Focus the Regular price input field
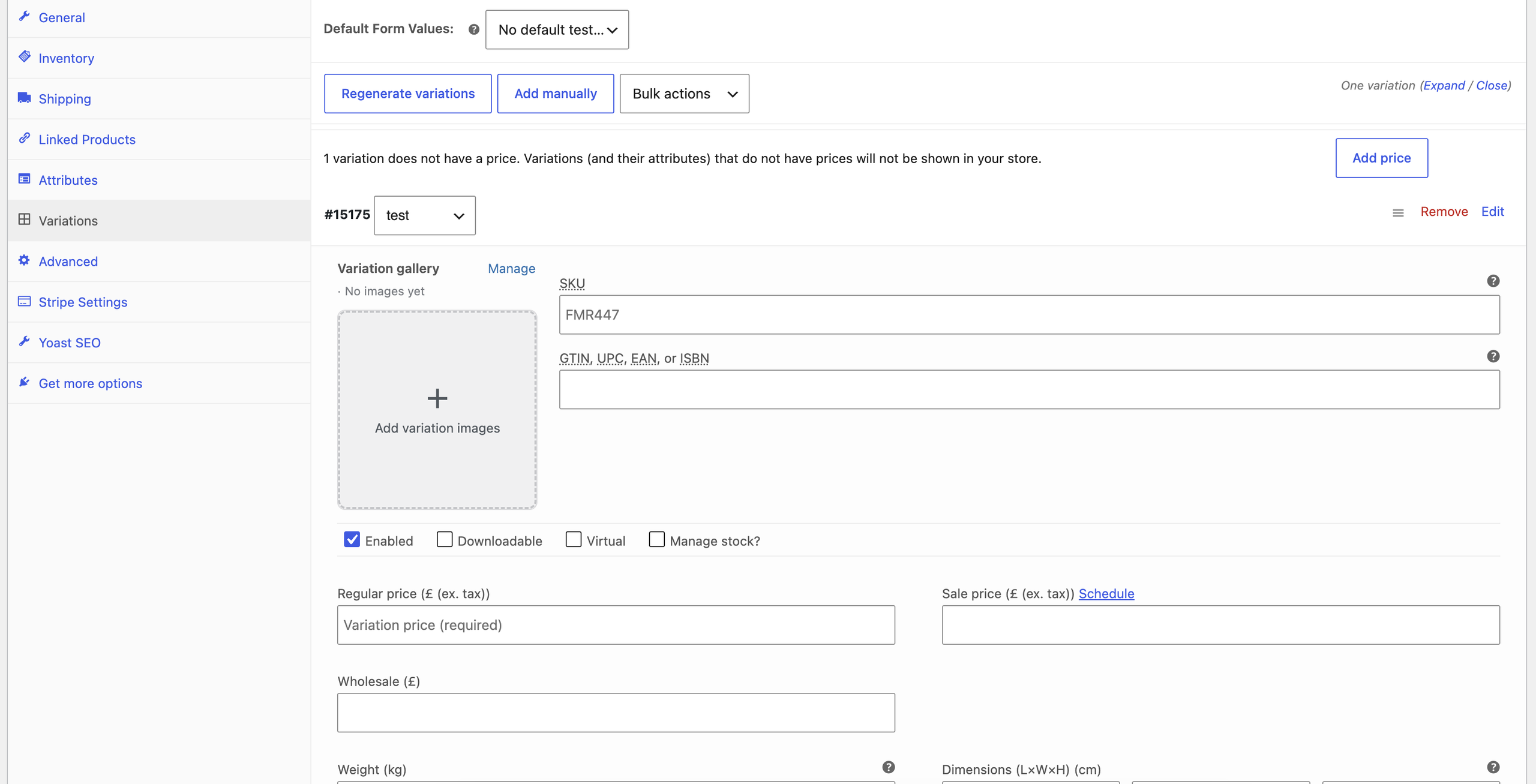 pos(616,625)
